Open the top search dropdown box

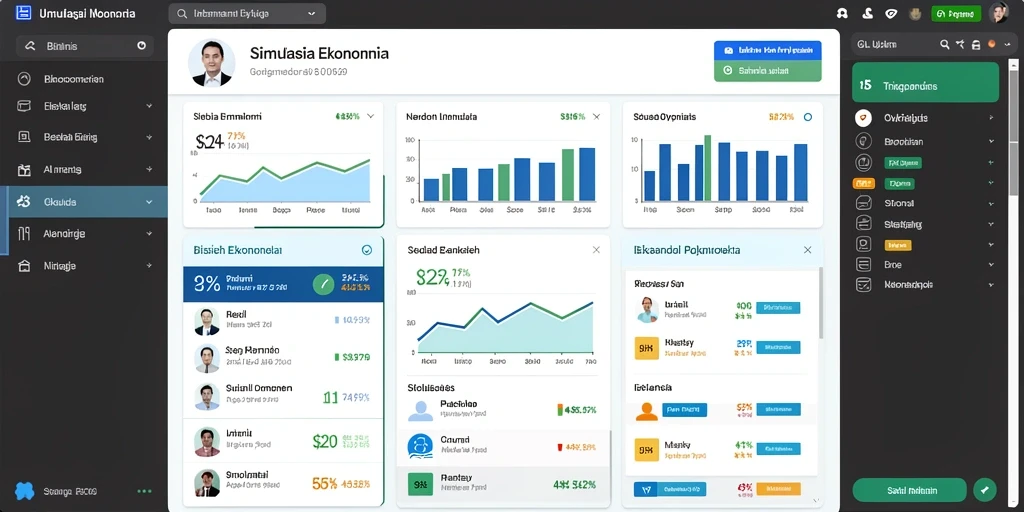247,13
